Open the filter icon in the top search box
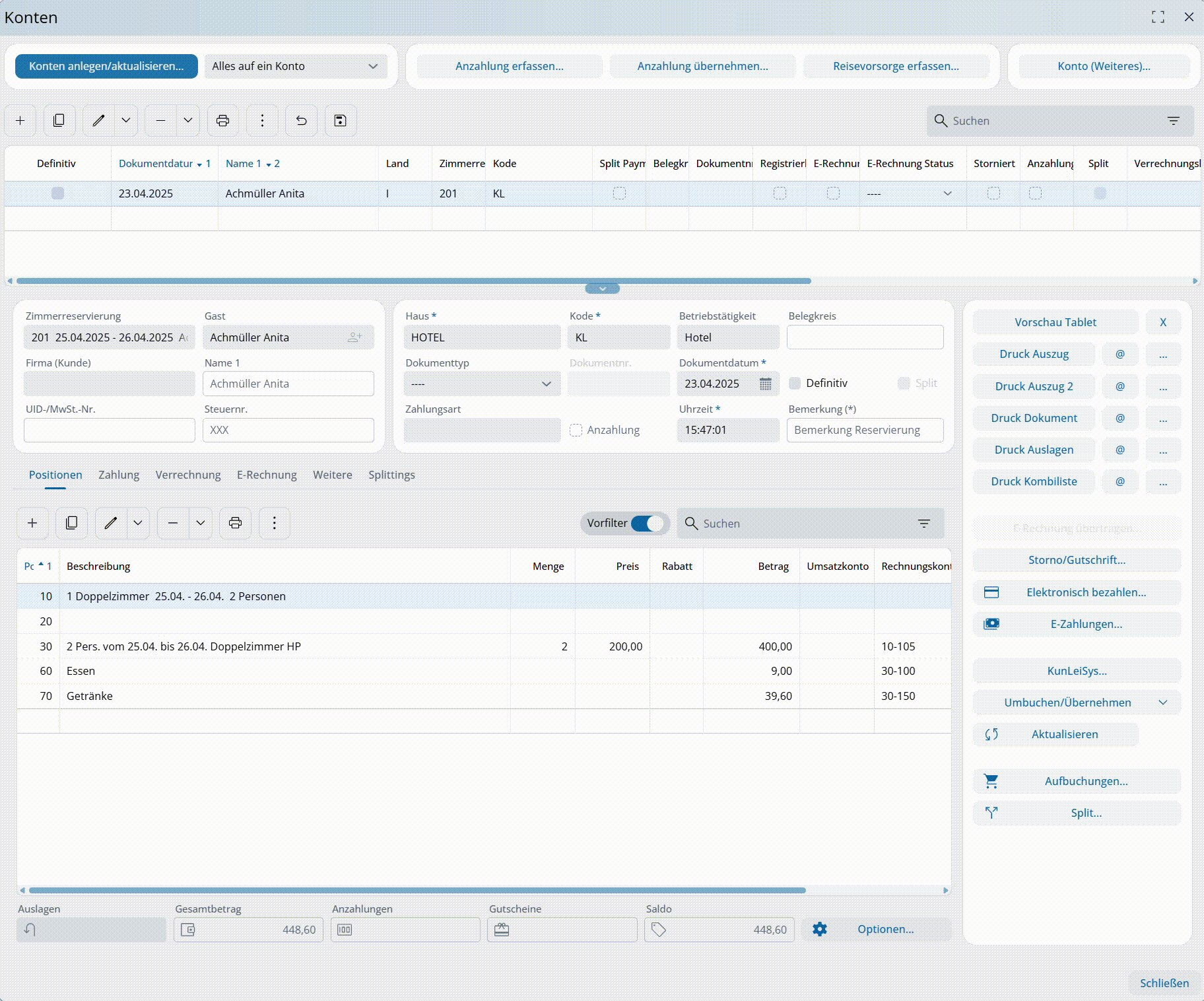1204x1001 pixels. (1173, 121)
